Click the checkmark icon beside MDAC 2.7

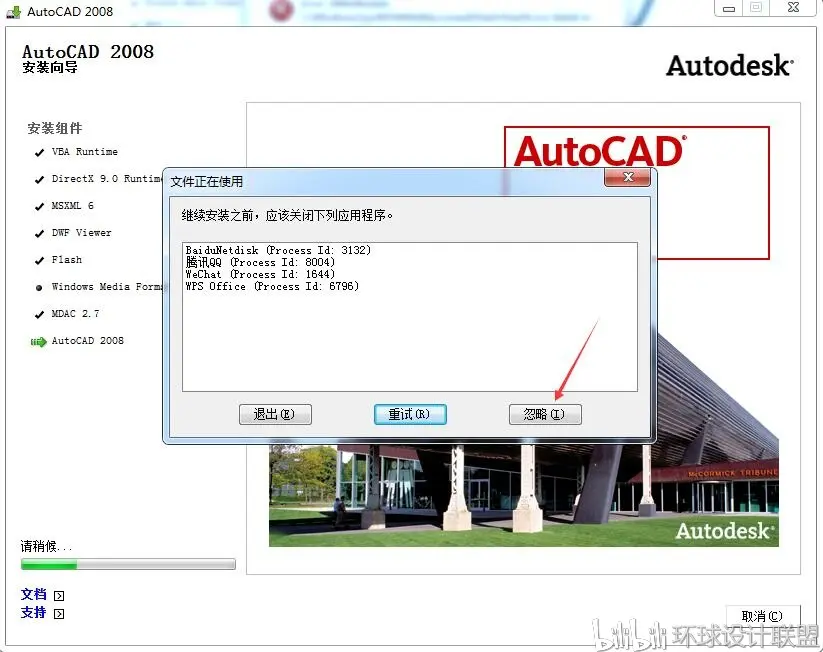coord(39,315)
